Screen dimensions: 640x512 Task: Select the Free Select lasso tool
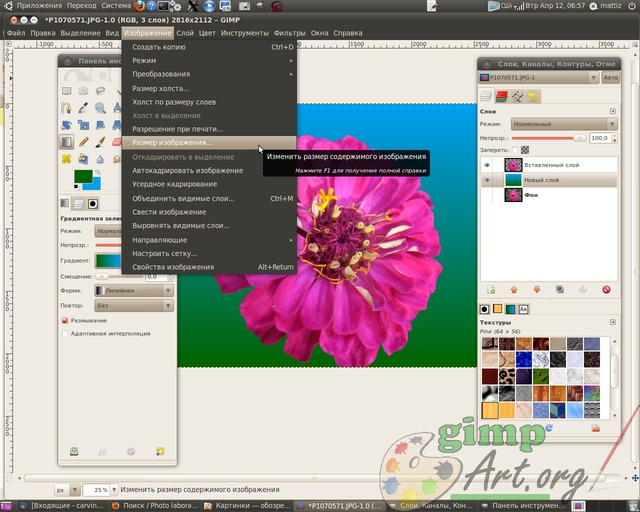point(100,91)
